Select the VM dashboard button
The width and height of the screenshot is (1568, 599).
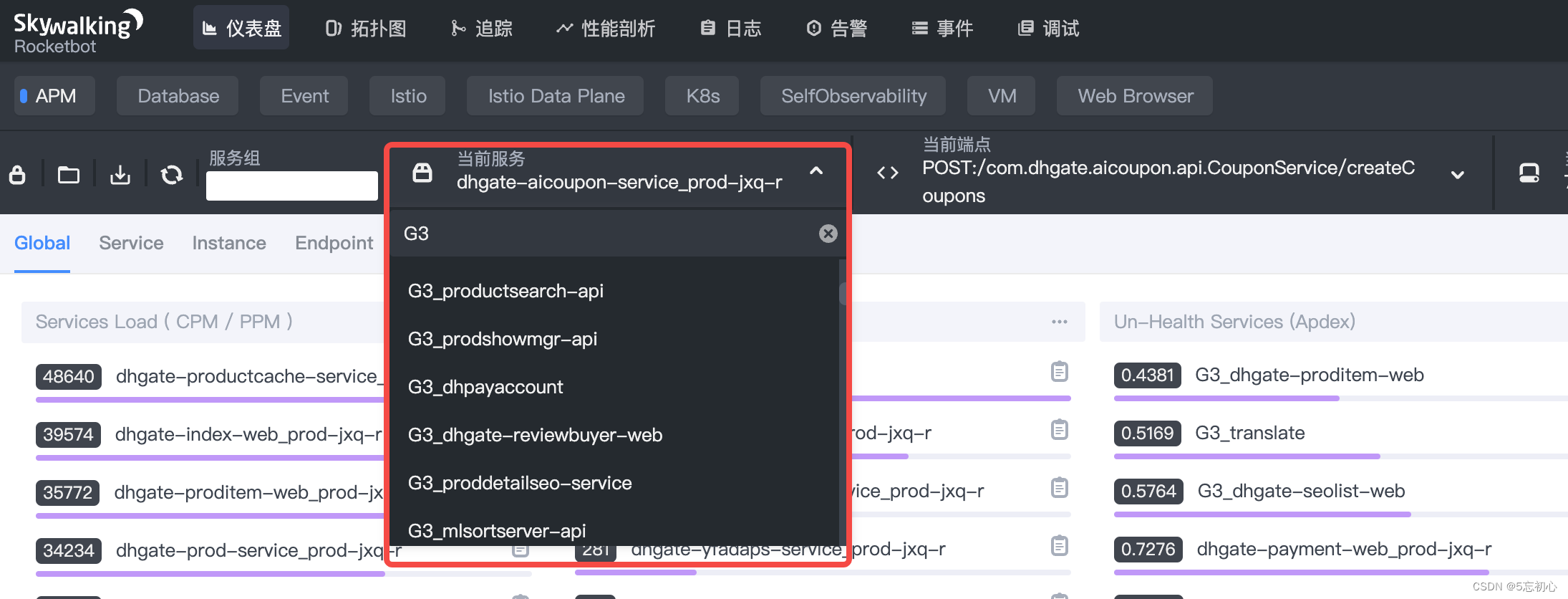(x=1002, y=96)
